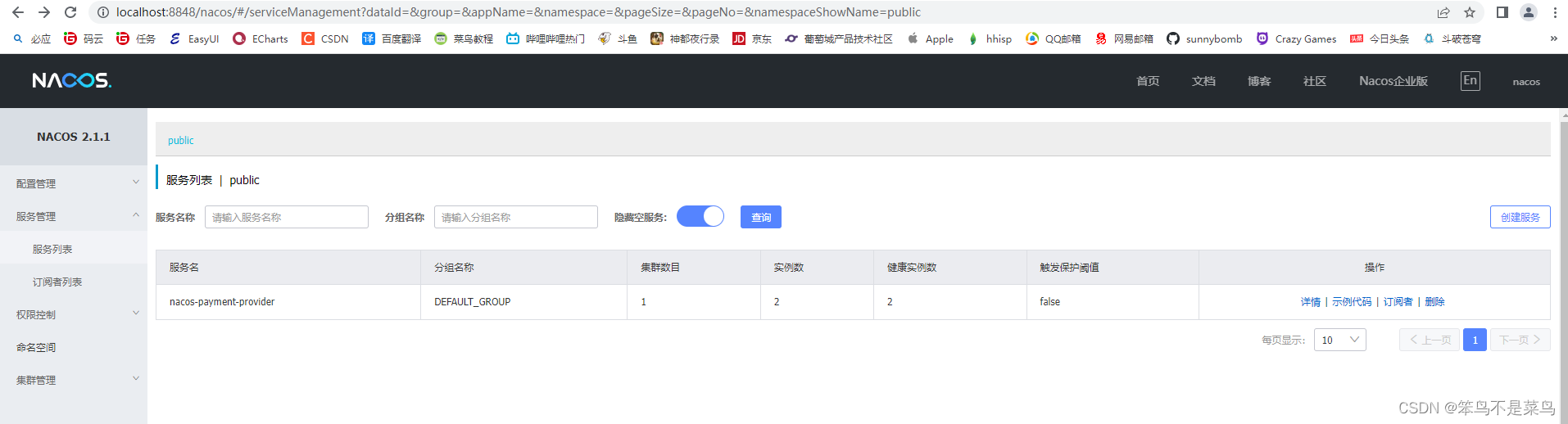Open the 菜鸟教程 bookmark
Viewport: 1568px width, 424px height.
pos(464,38)
